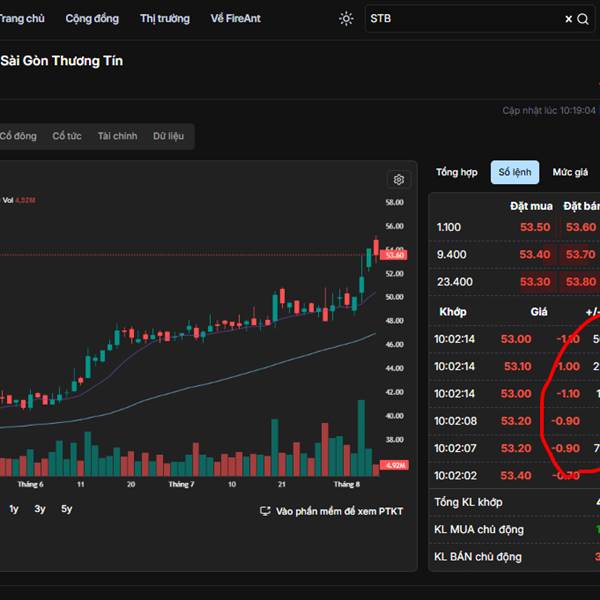Viewport: 600px width, 600px height.
Task: Click the 53.60 price label on chart axis
Action: (394, 255)
